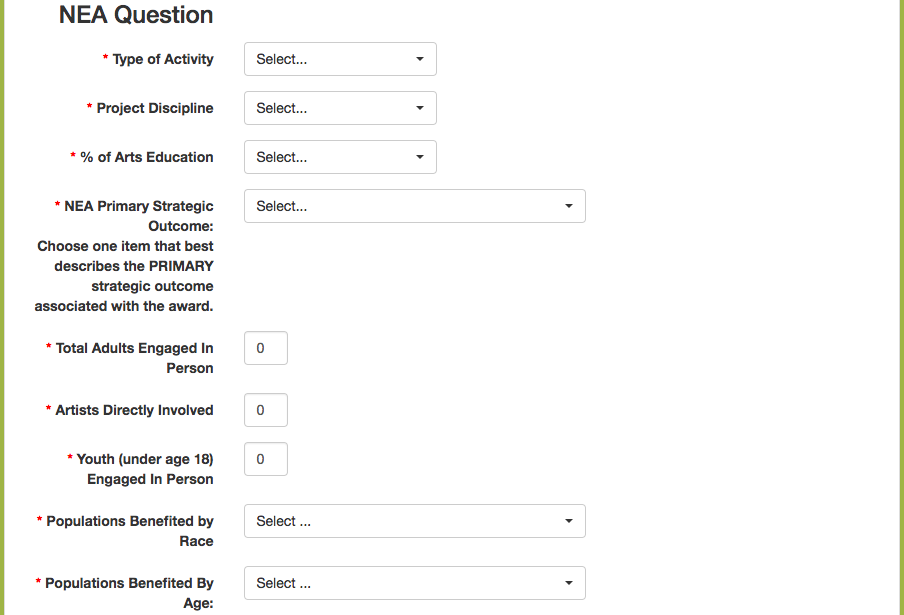Viewport: 904px width, 615px height.
Task: Click the Type of Activity label
Action: click(163, 59)
